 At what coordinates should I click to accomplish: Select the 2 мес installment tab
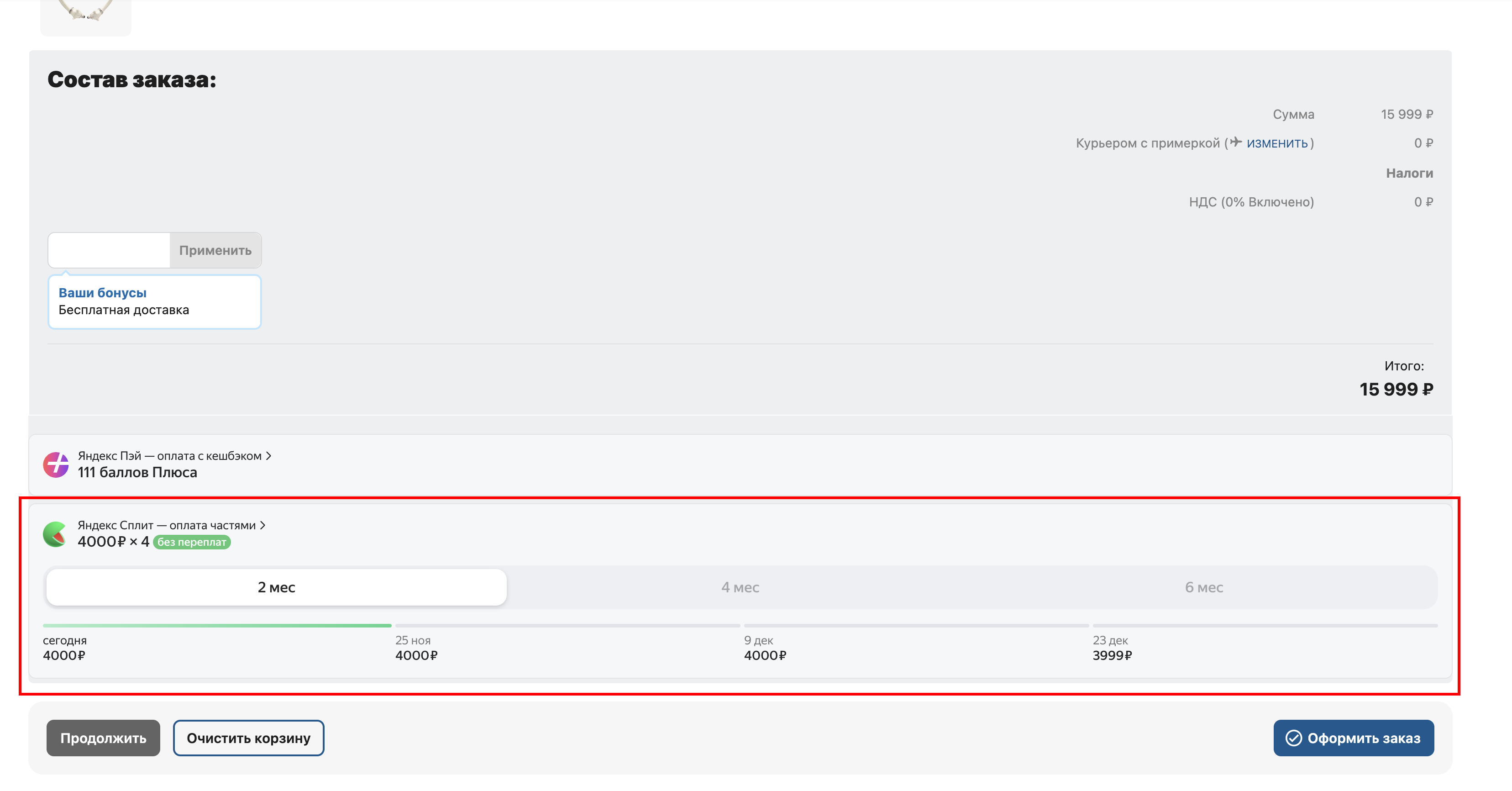pos(276,587)
